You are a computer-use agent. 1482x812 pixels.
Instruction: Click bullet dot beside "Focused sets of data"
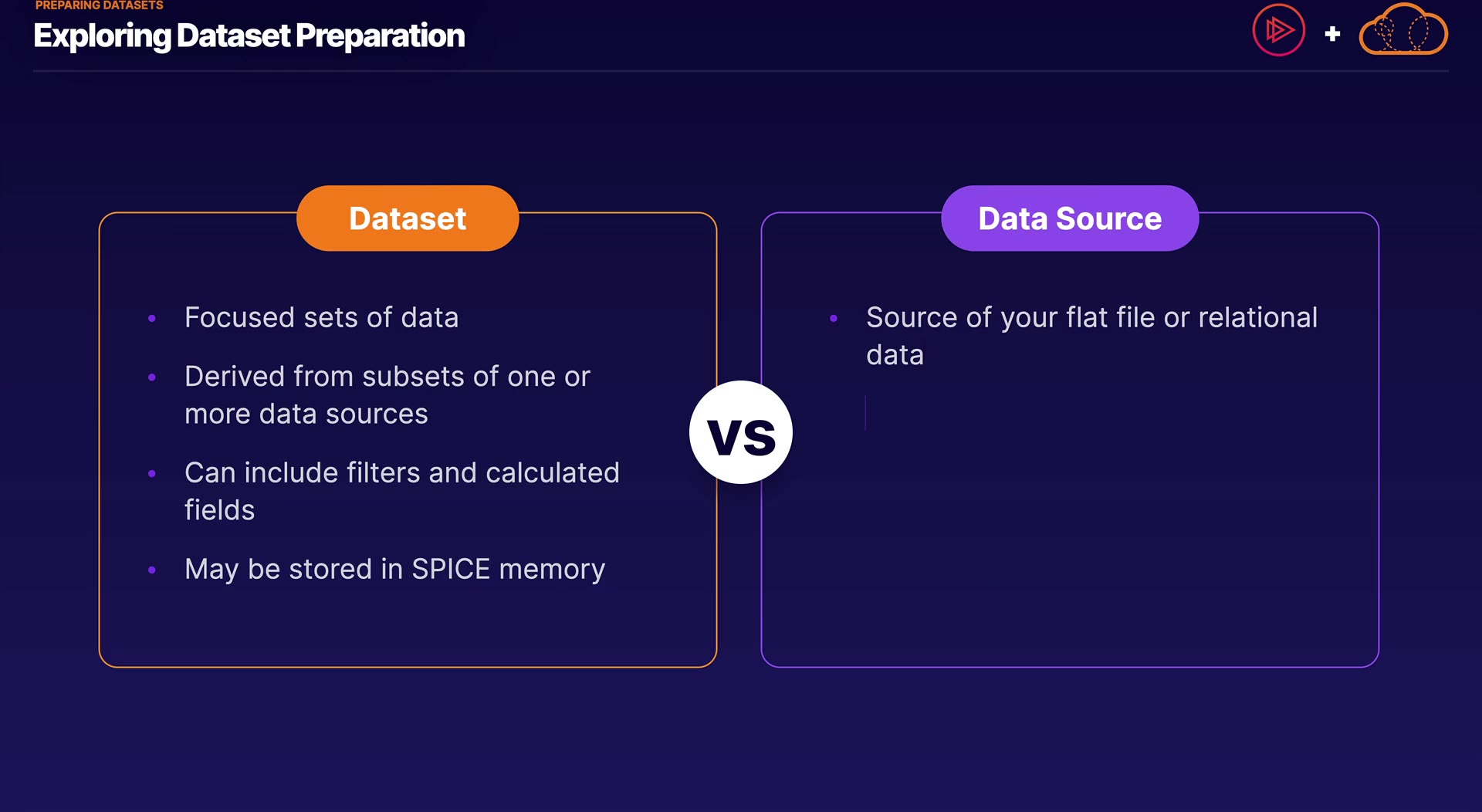click(152, 318)
